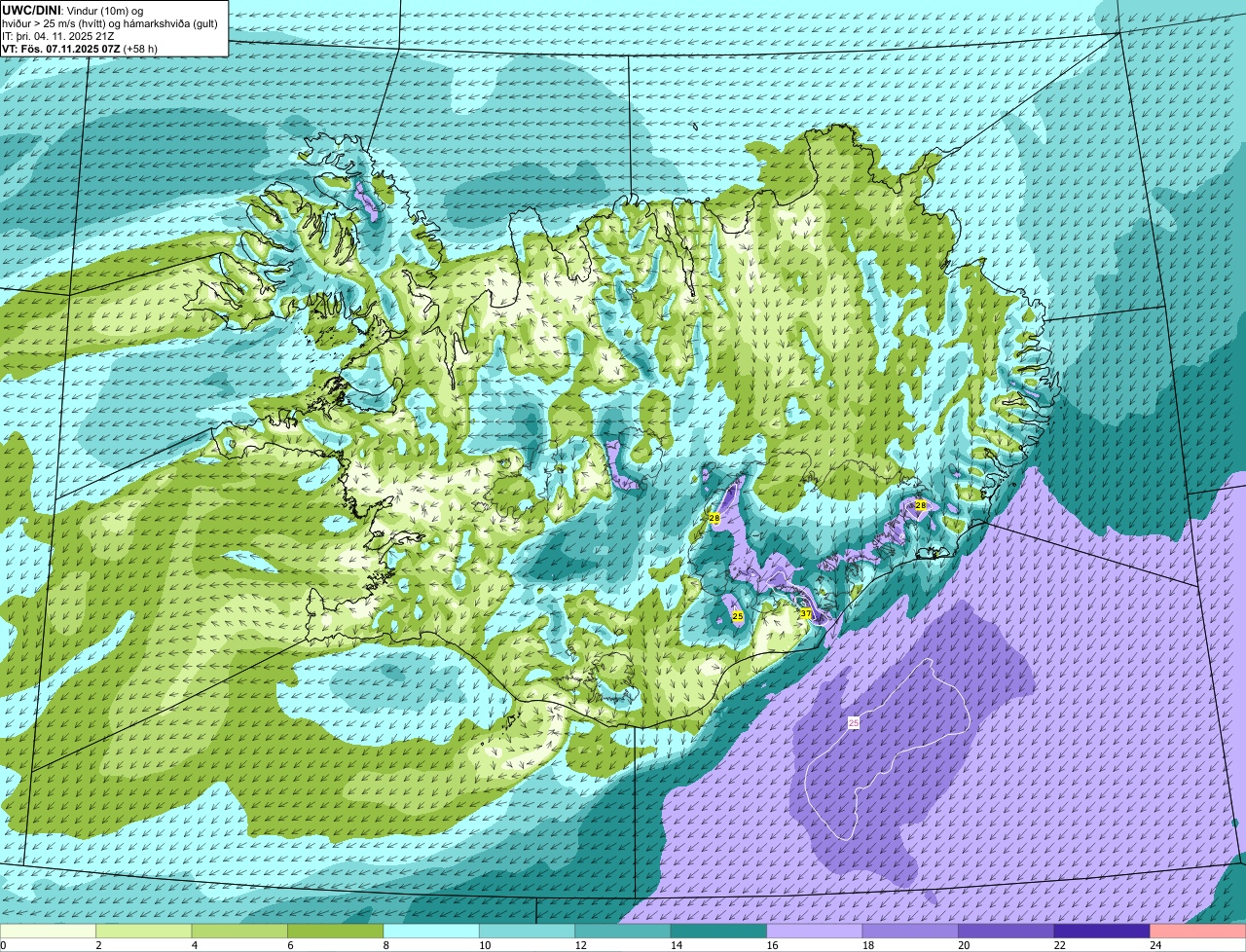Image resolution: width=1246 pixels, height=952 pixels.
Task: Click the 12–14 m/s teal legend swatch
Action: (623, 931)
